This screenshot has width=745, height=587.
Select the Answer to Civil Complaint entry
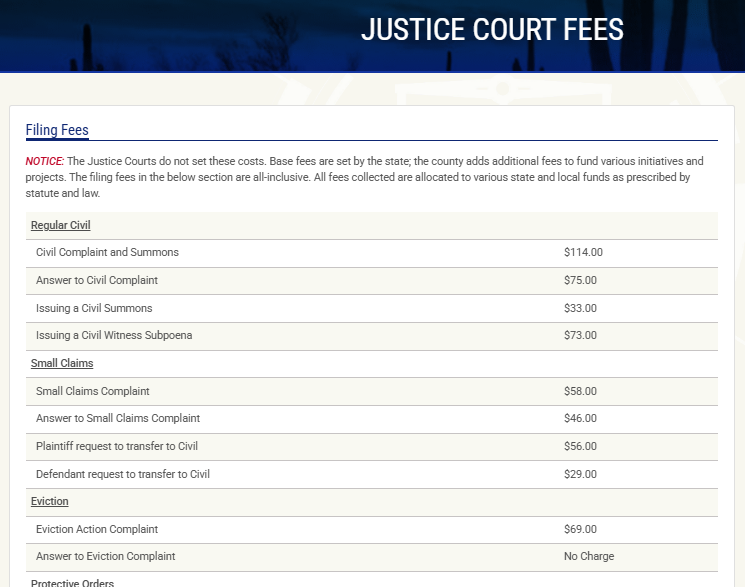(x=97, y=280)
